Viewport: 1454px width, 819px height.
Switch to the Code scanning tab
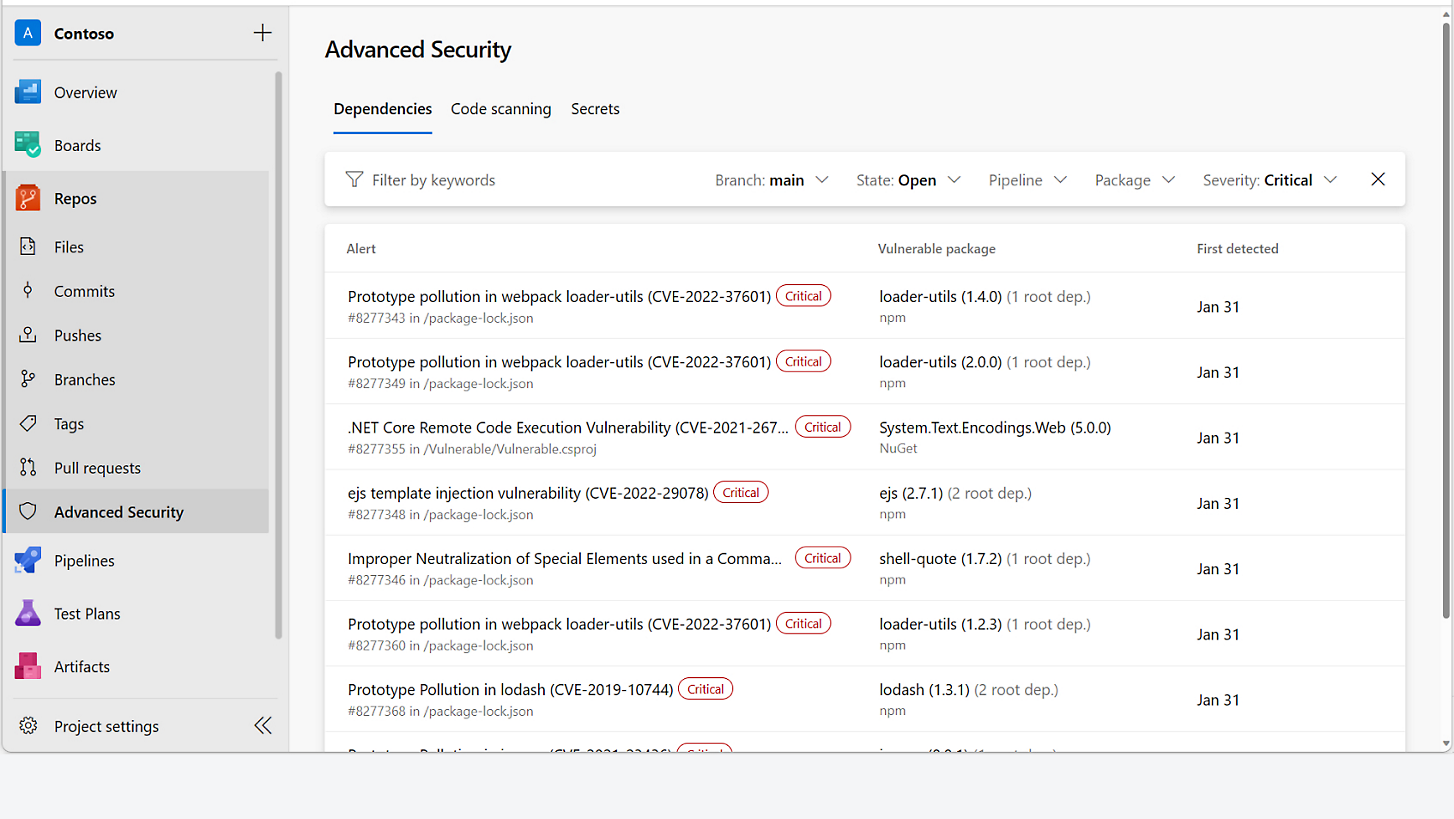(501, 109)
